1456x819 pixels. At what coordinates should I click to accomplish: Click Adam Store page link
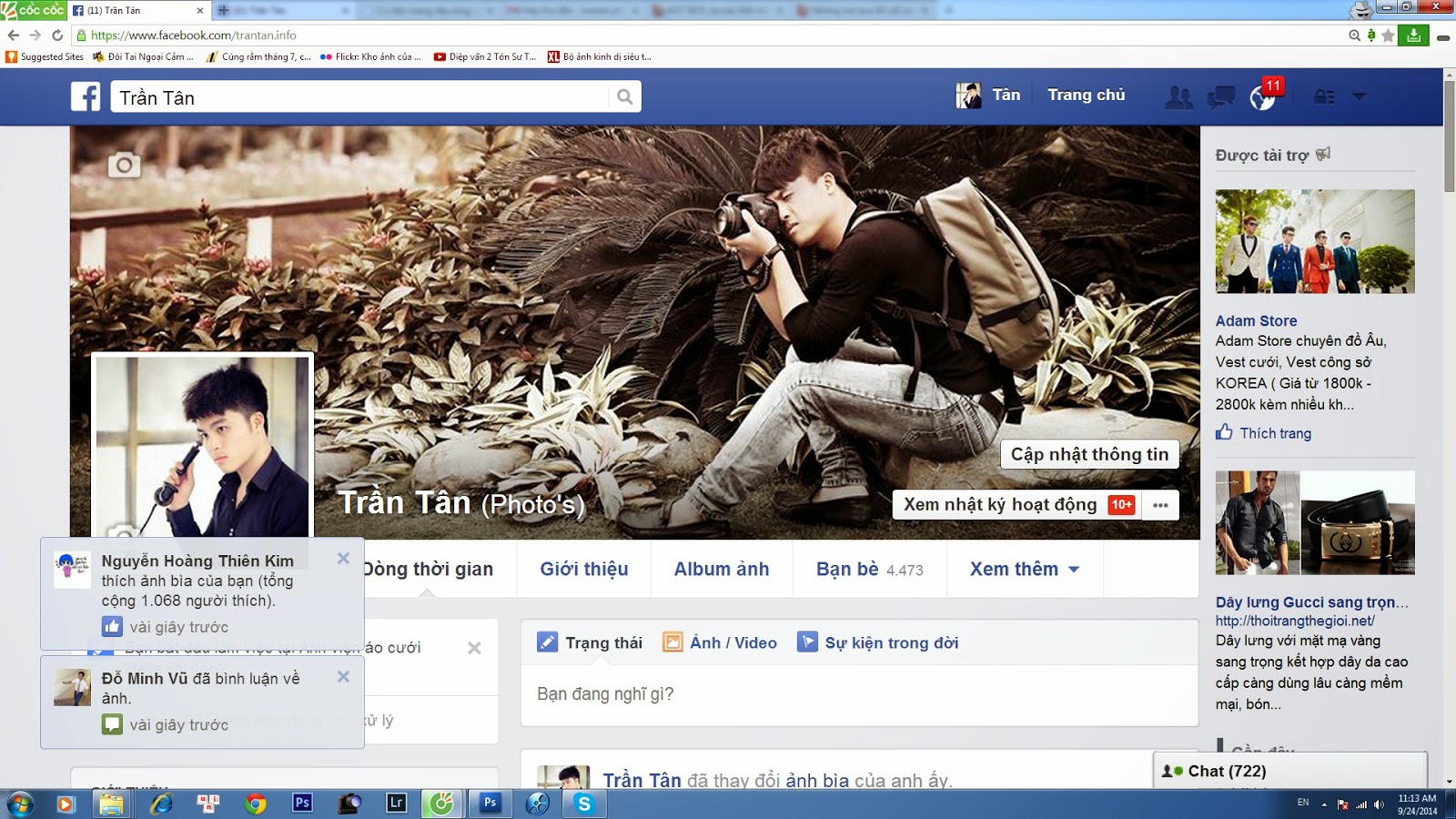click(x=1257, y=321)
